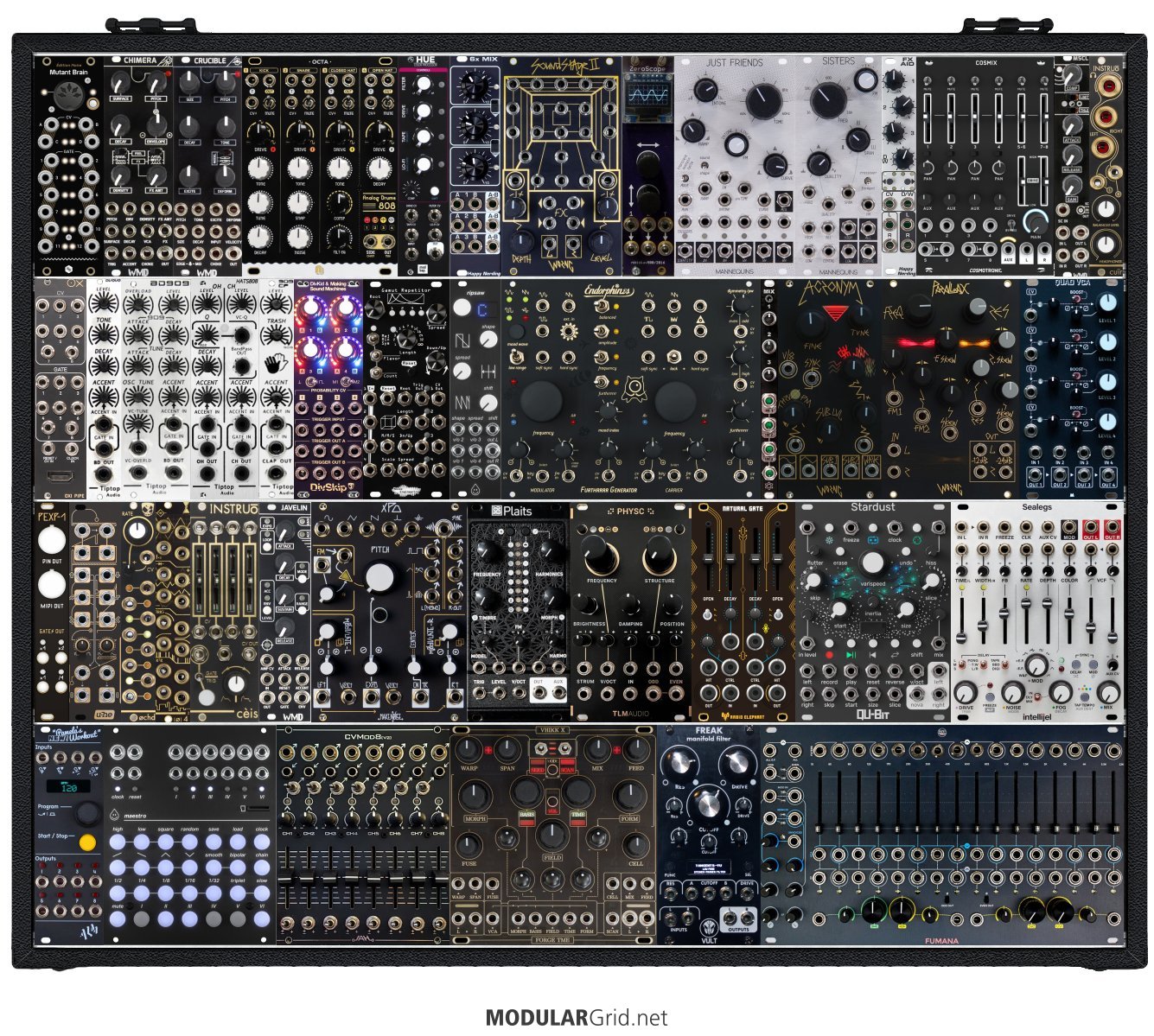The image size is (1154, 1036).
Task: Click the red record icon on Stardust
Action: point(830,655)
